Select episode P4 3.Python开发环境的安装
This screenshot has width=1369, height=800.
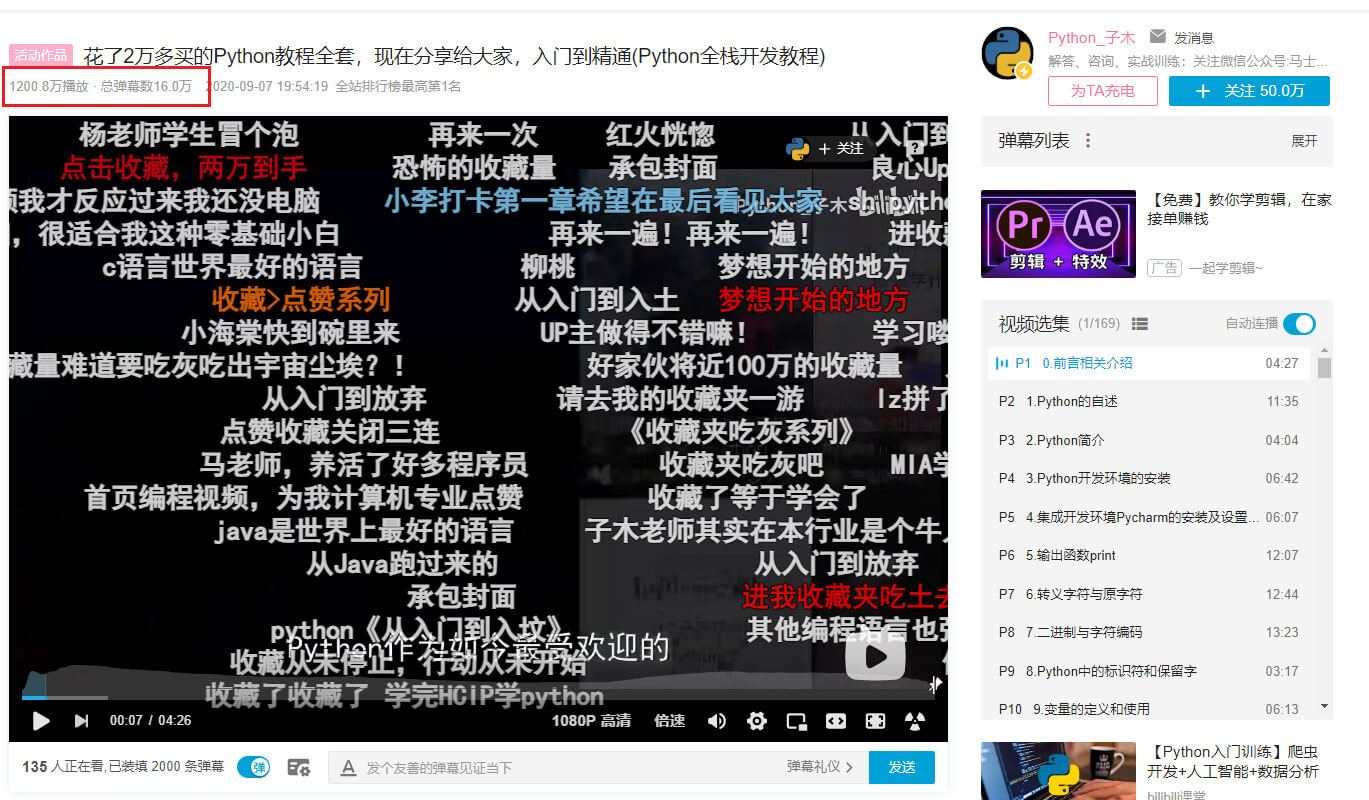coord(1149,478)
